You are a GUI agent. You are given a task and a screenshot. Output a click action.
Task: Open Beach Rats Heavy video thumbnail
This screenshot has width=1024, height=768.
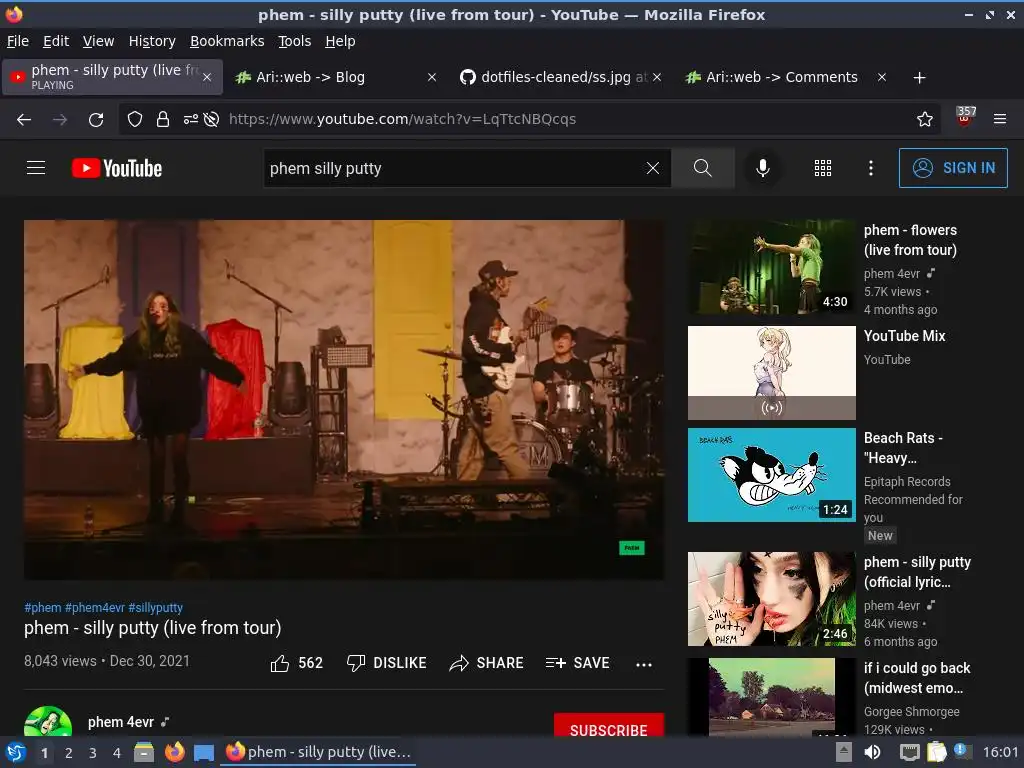tap(771, 475)
